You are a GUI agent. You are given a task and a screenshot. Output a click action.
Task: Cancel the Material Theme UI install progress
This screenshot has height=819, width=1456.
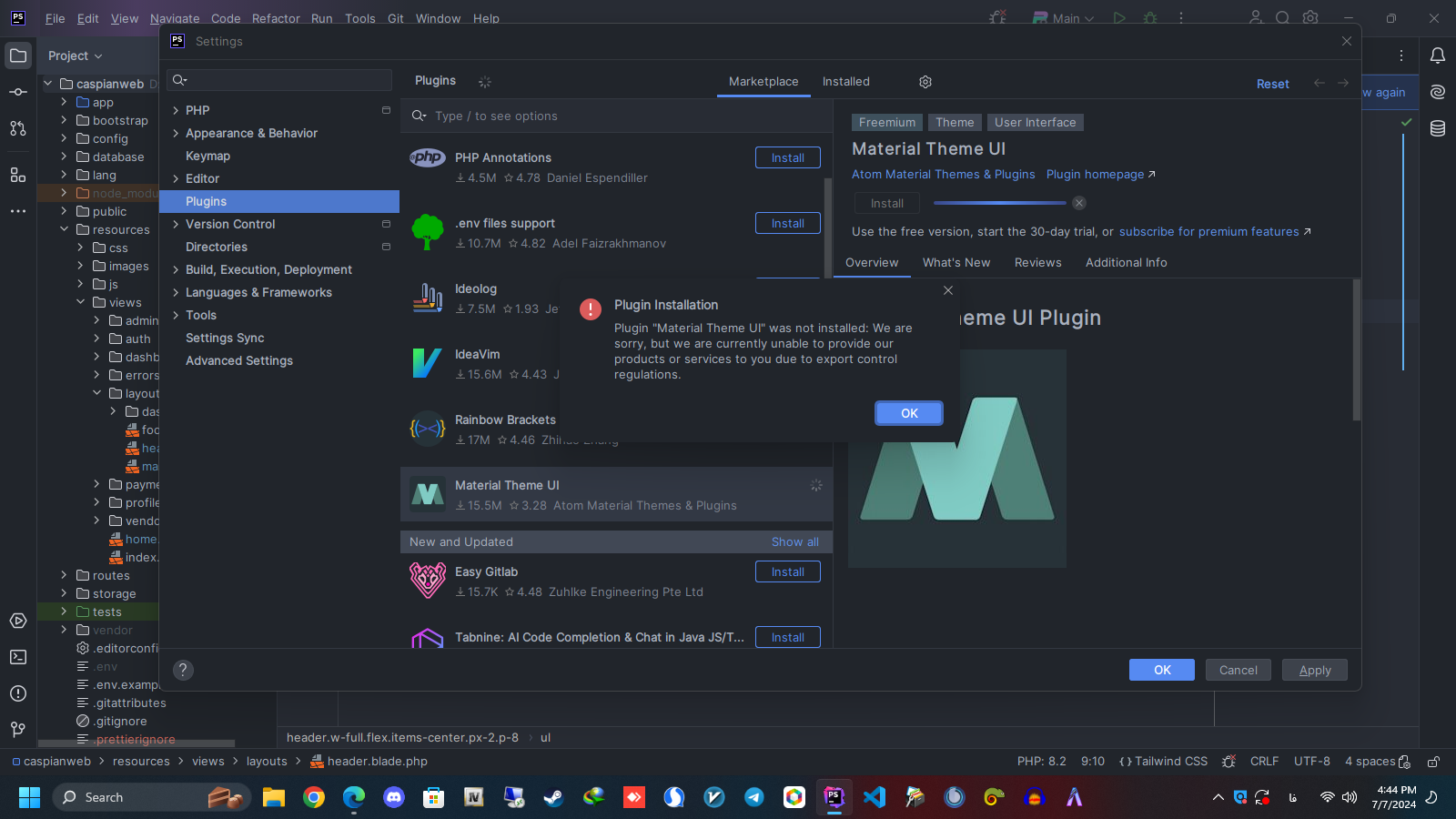pyautogui.click(x=1079, y=203)
